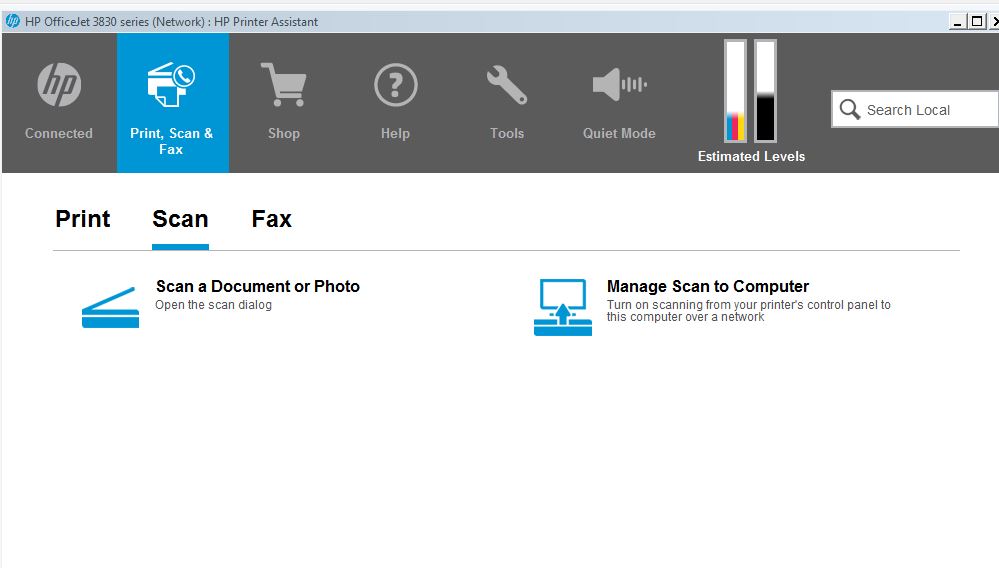999x568 pixels.
Task: Click the Estimated Levels label
Action: [751, 157]
